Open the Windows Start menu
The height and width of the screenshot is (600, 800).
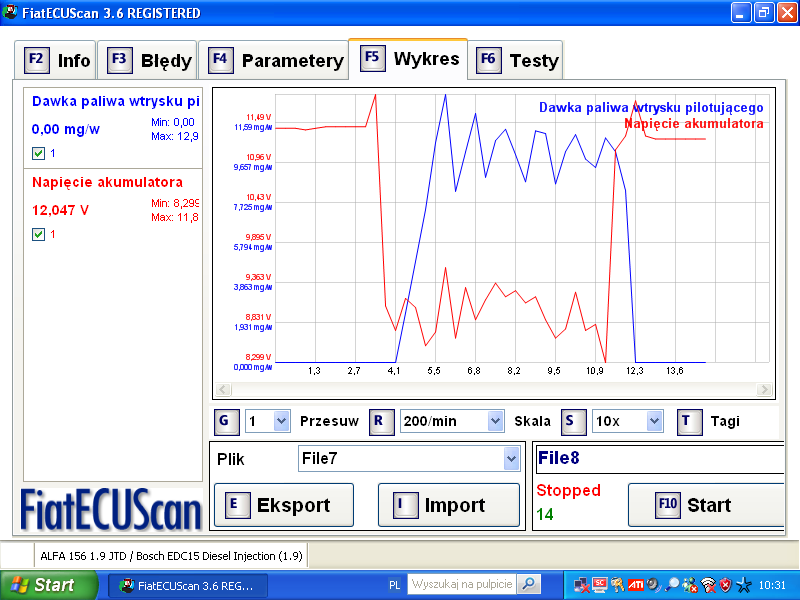[x=49, y=585]
